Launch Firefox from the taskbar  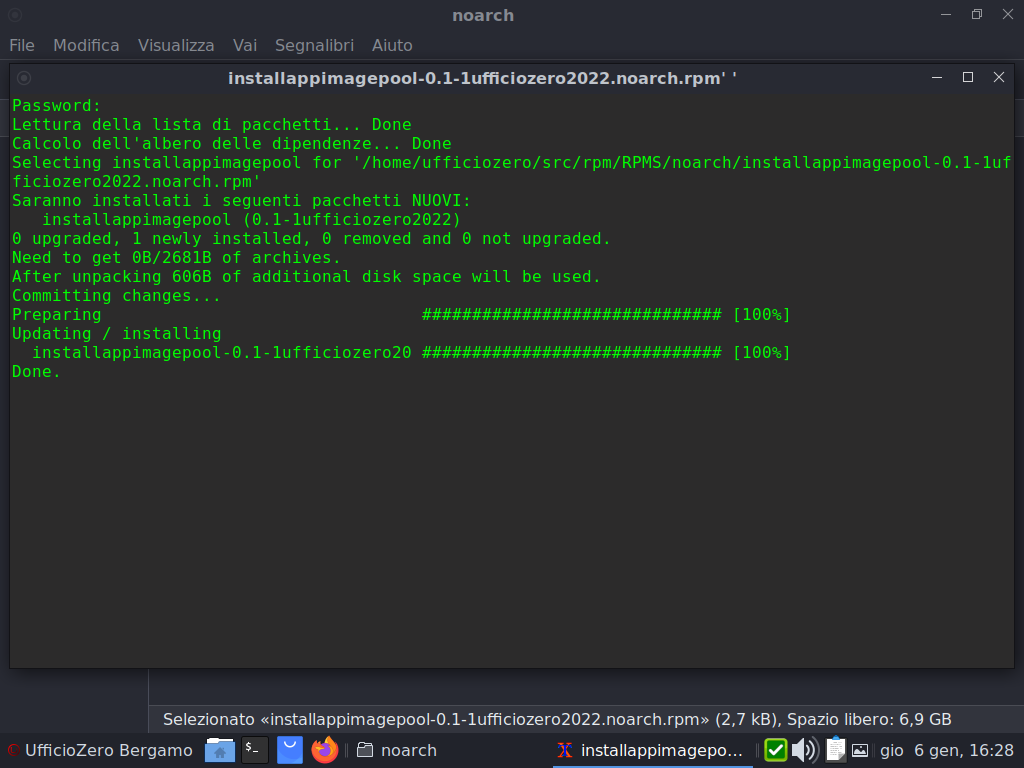[x=324, y=749]
